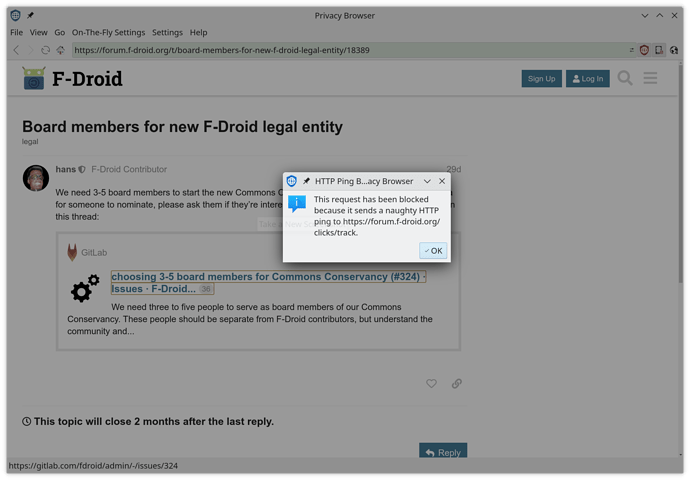The height and width of the screenshot is (480, 690).
Task: Click the '36' click-count badge
Action: point(206,289)
